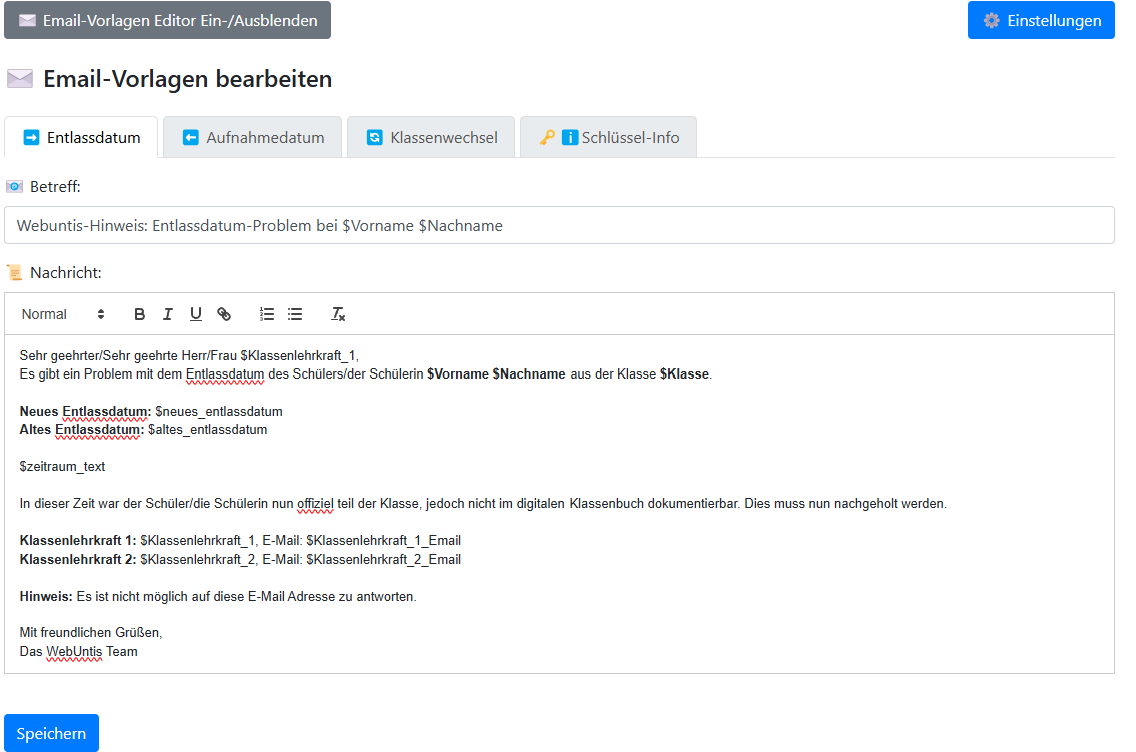1136x752 pixels.
Task: Click '$Klassenlehrkraft_2_Email' placeholder
Action: point(383,559)
